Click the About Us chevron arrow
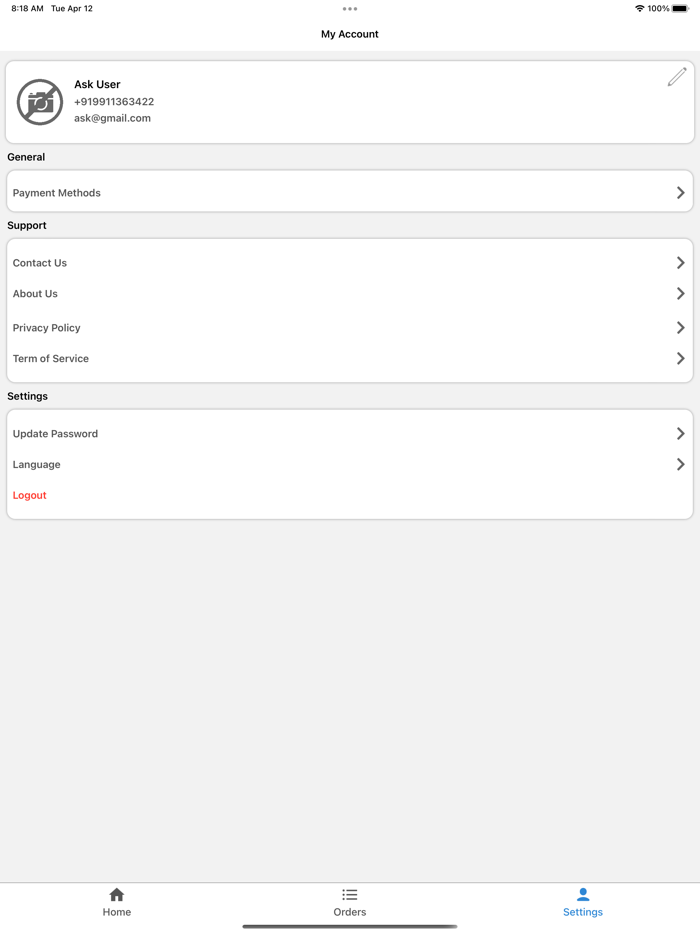Screen dimensions: 700x934 click(x=680, y=294)
